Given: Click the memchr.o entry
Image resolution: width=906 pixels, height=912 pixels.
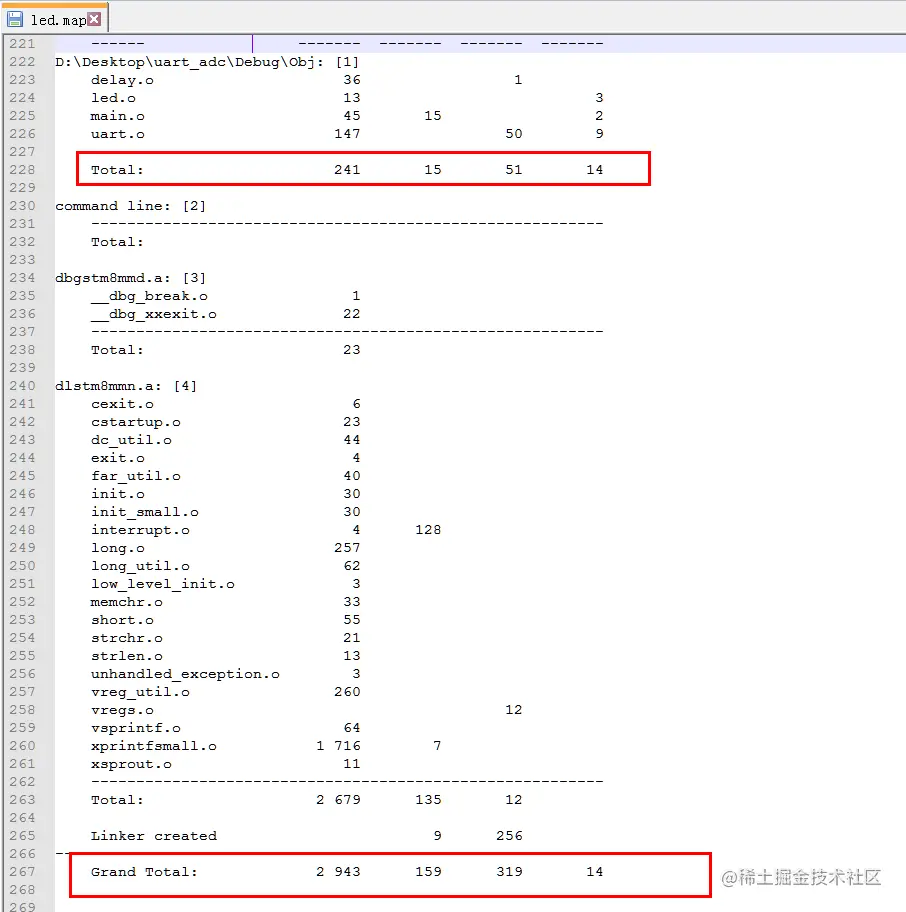Looking at the screenshot, I should (x=127, y=602).
